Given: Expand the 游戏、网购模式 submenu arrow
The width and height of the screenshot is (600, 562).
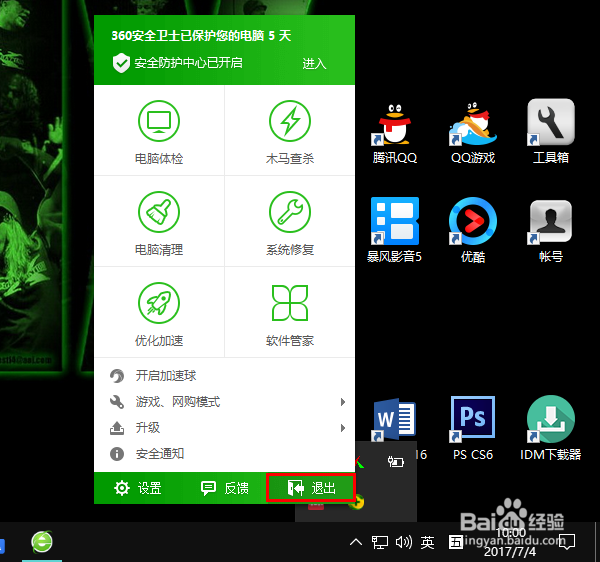Looking at the screenshot, I should pos(343,402).
